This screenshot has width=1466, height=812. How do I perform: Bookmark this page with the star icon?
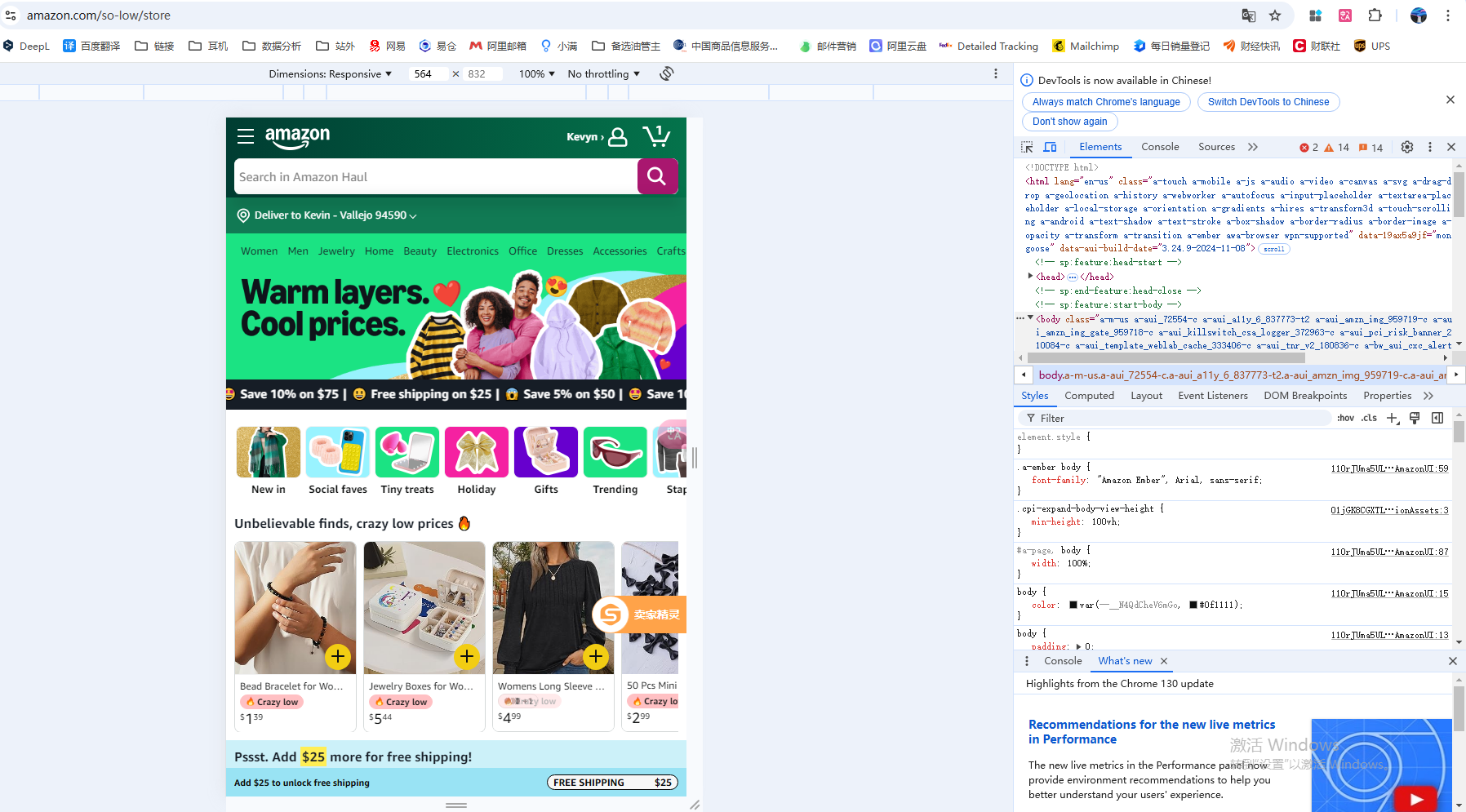pyautogui.click(x=1275, y=16)
